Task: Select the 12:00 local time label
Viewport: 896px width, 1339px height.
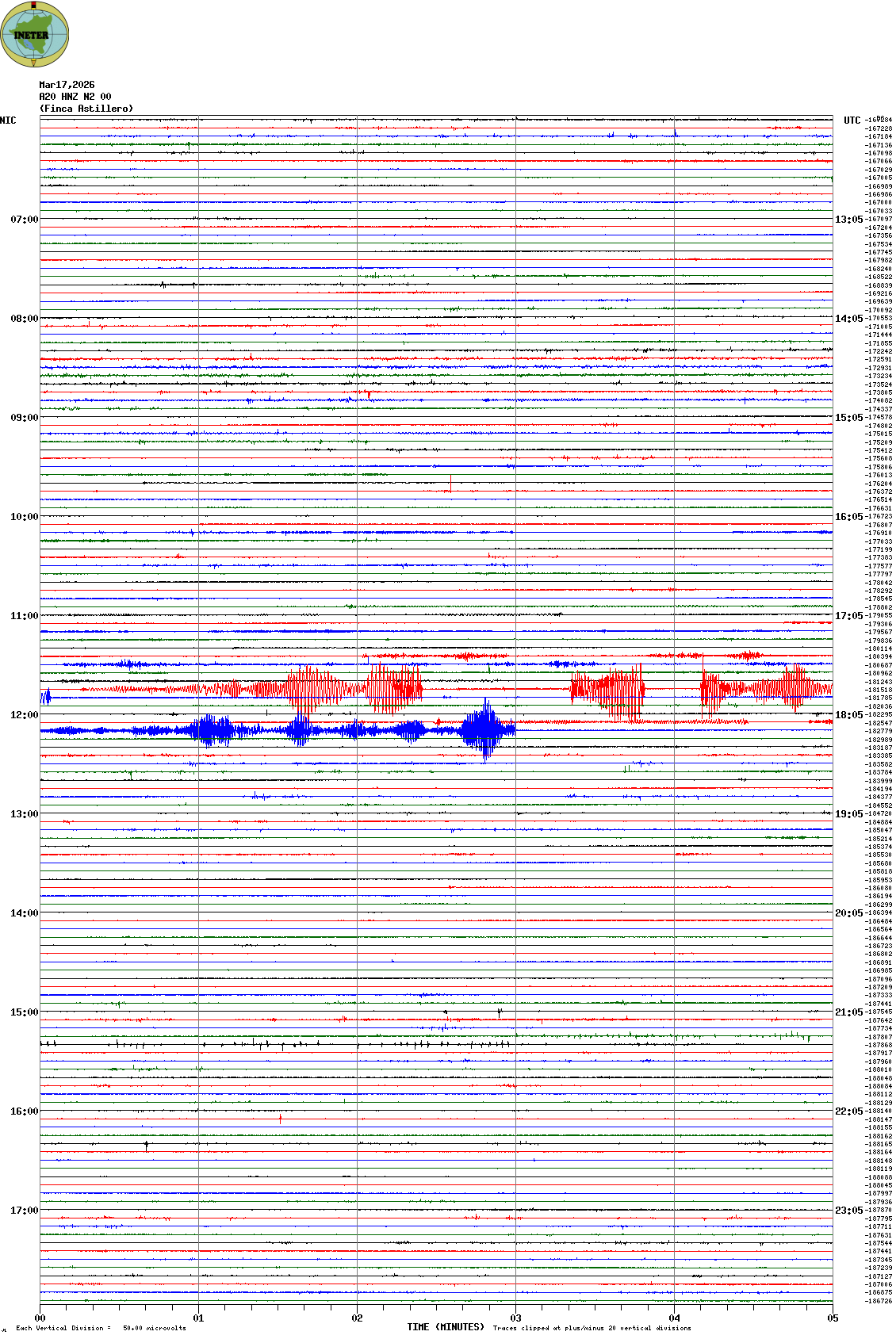Action: pos(24,715)
